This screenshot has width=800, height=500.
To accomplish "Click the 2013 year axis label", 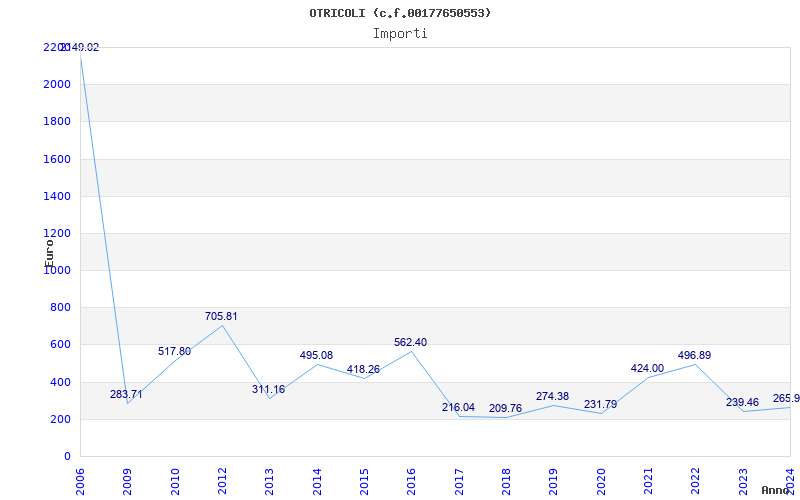I will [269, 482].
